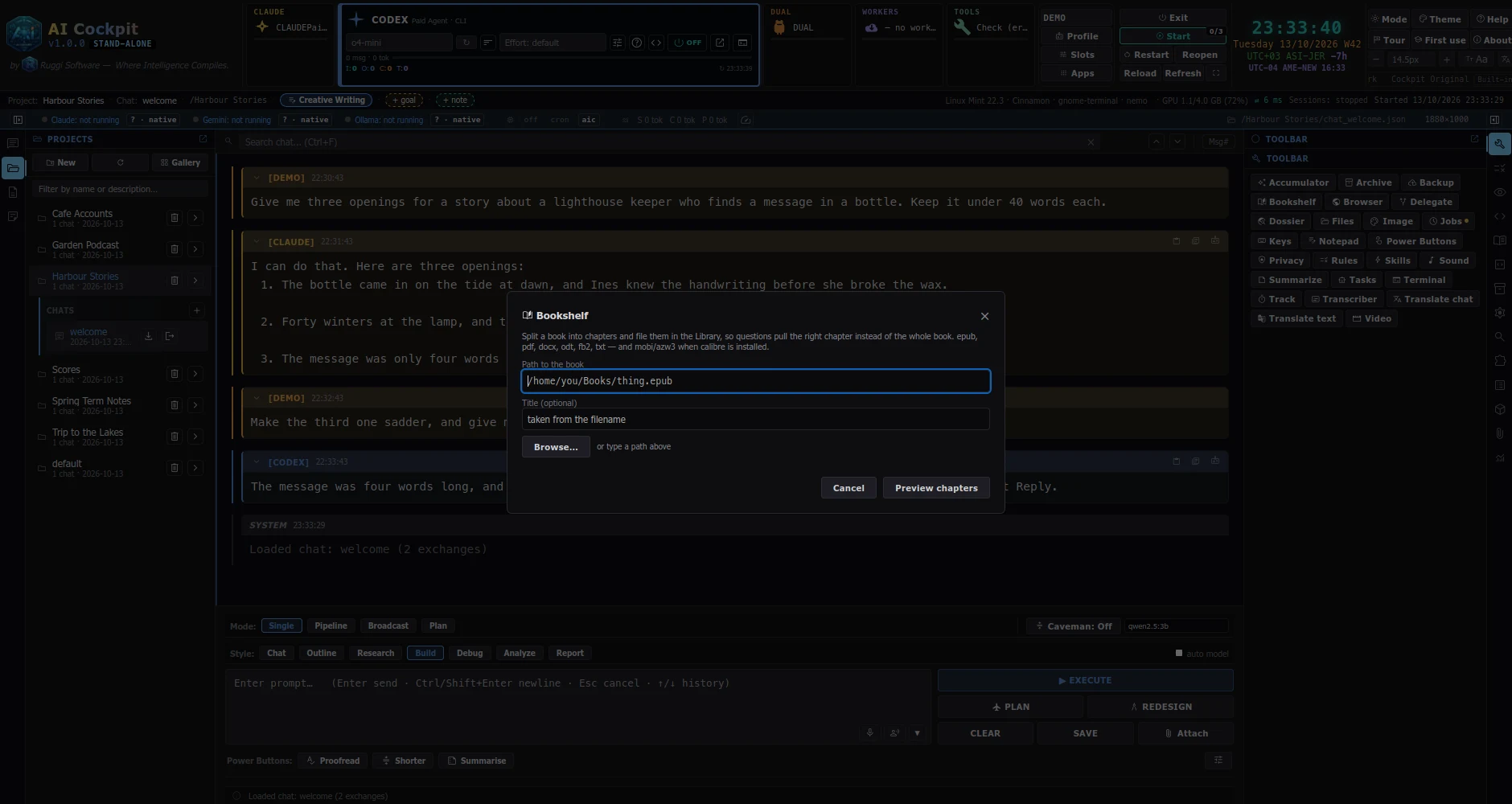1512x804 pixels.
Task: Click the Title (optional) input field
Action: coord(755,419)
